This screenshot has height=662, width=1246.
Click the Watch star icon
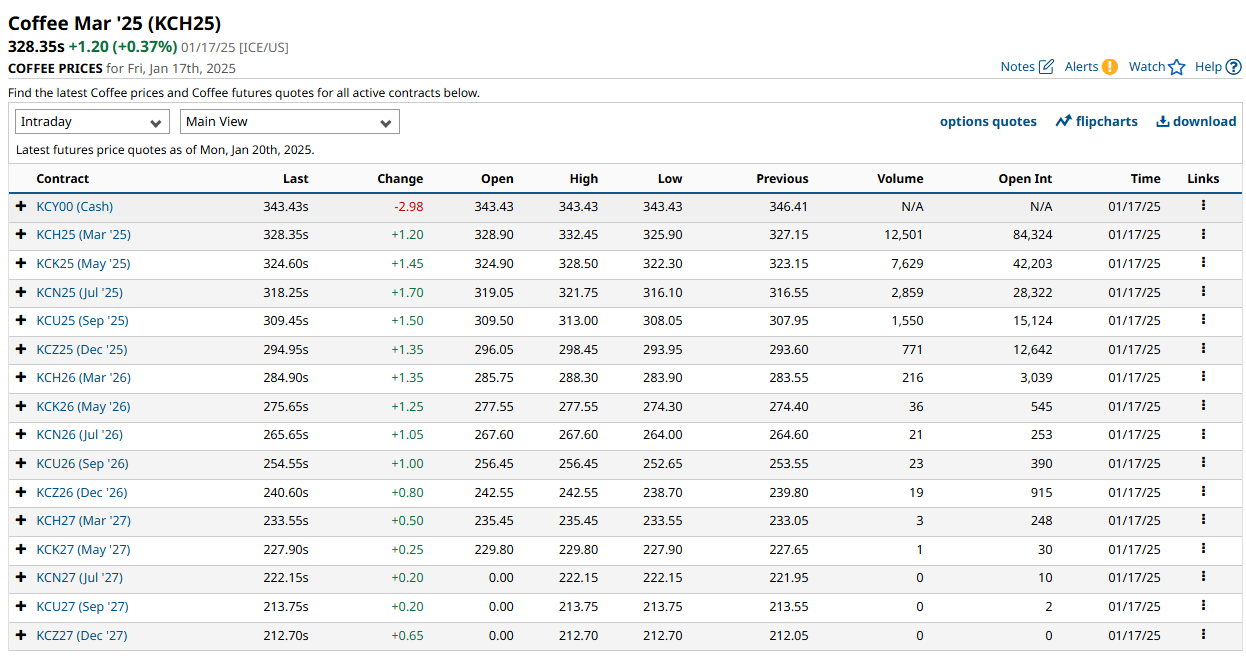[x=1176, y=67]
